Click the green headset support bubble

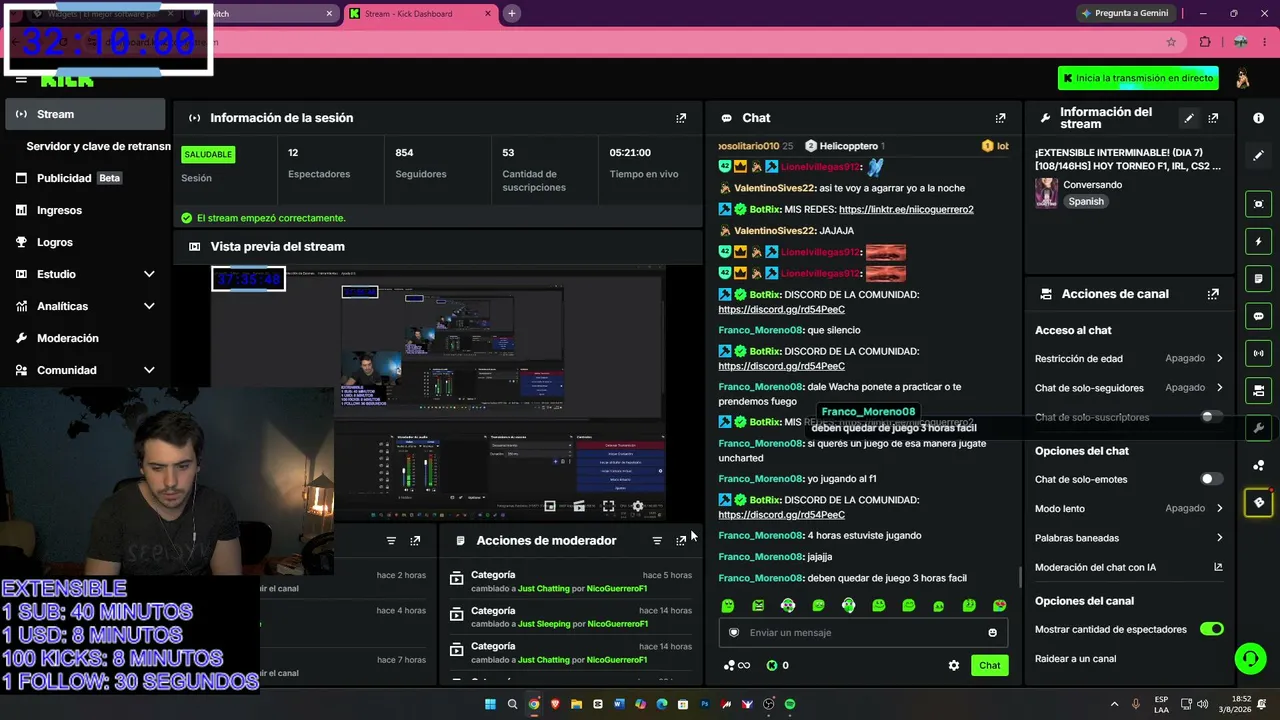click(x=1250, y=658)
